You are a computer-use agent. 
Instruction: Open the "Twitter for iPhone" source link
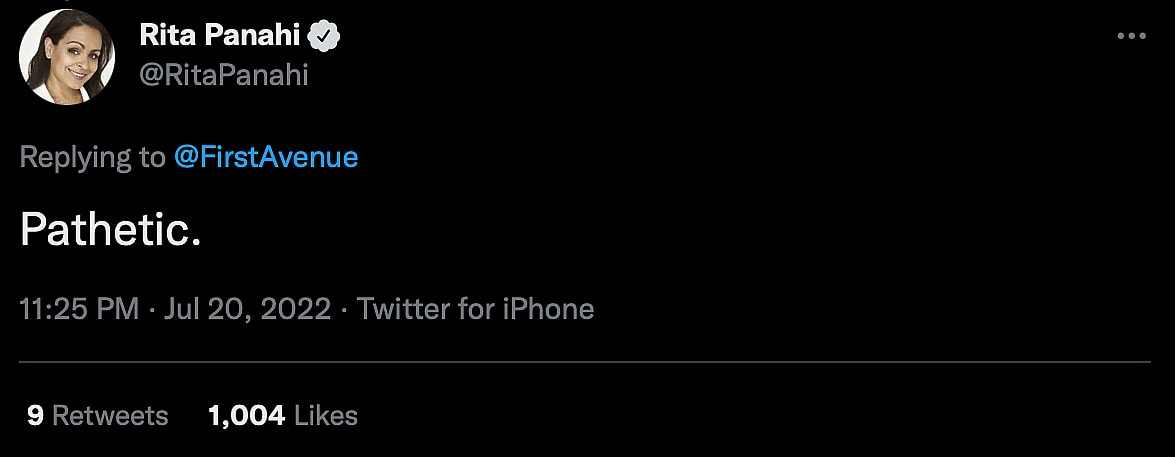475,309
